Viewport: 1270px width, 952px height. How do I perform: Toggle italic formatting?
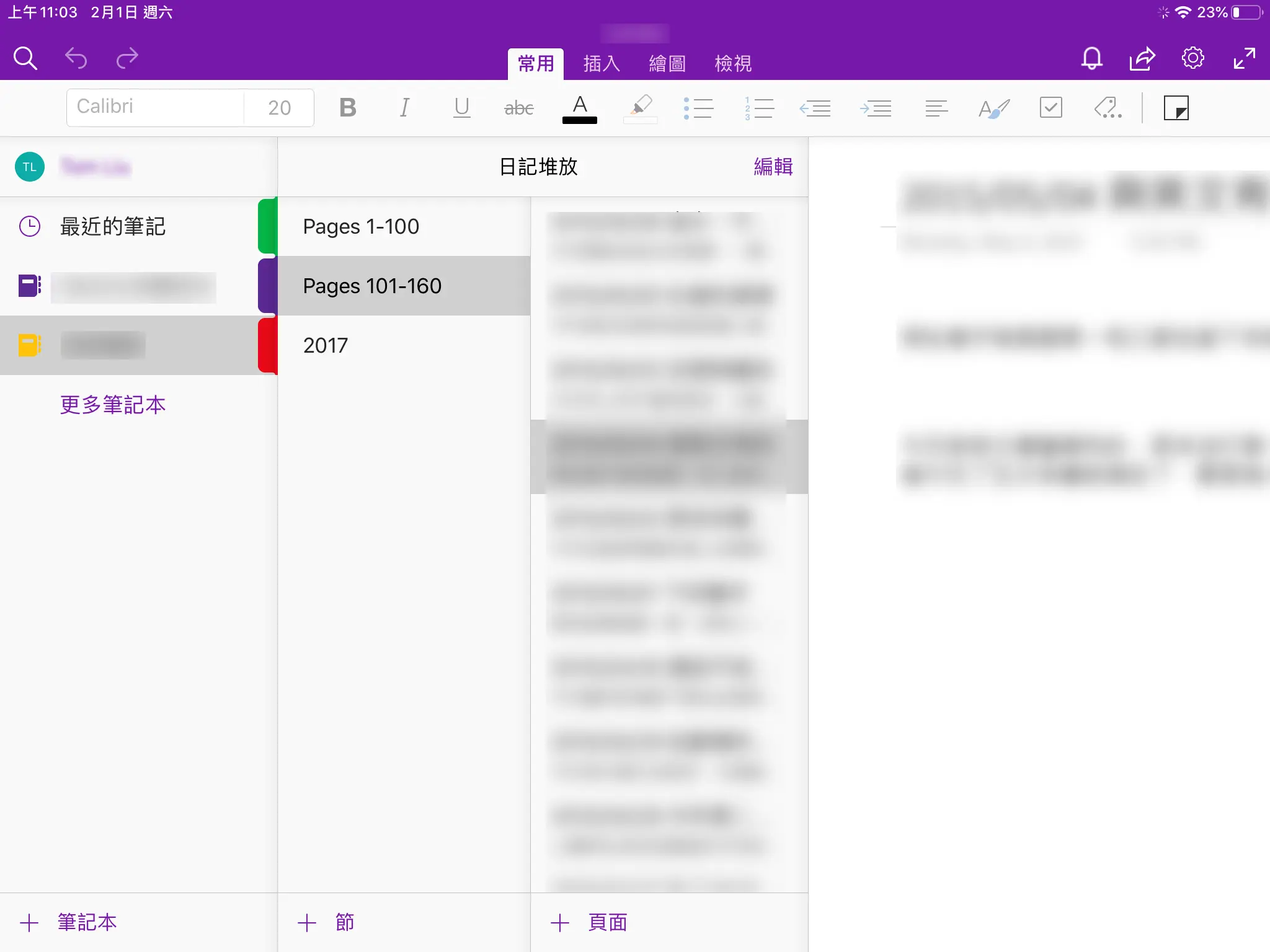coord(404,108)
